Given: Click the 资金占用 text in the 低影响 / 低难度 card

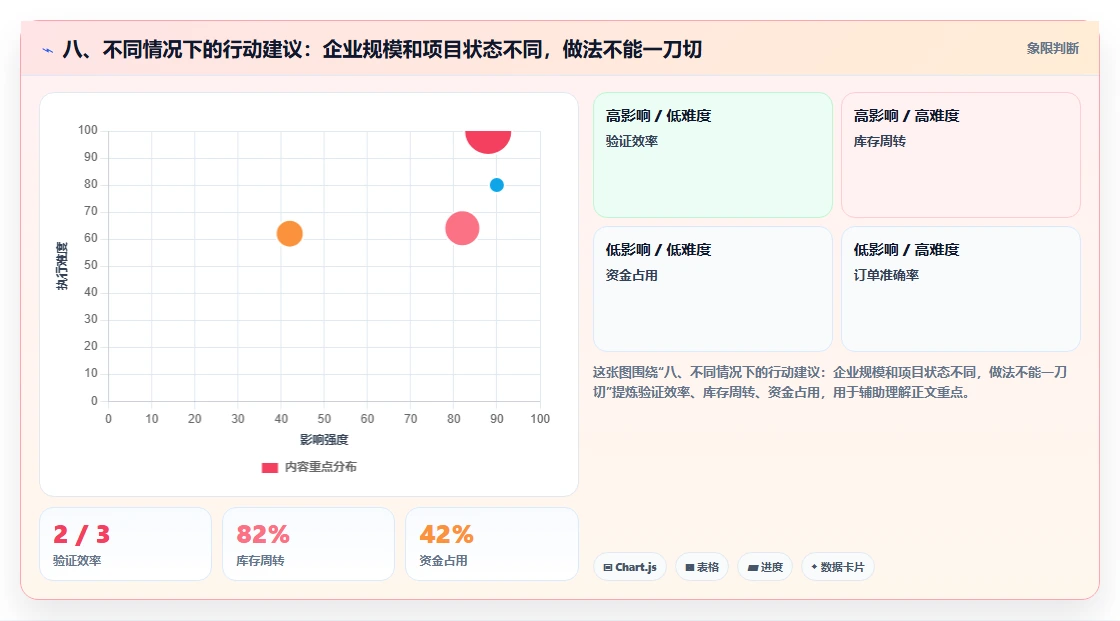Looking at the screenshot, I should tap(632, 275).
